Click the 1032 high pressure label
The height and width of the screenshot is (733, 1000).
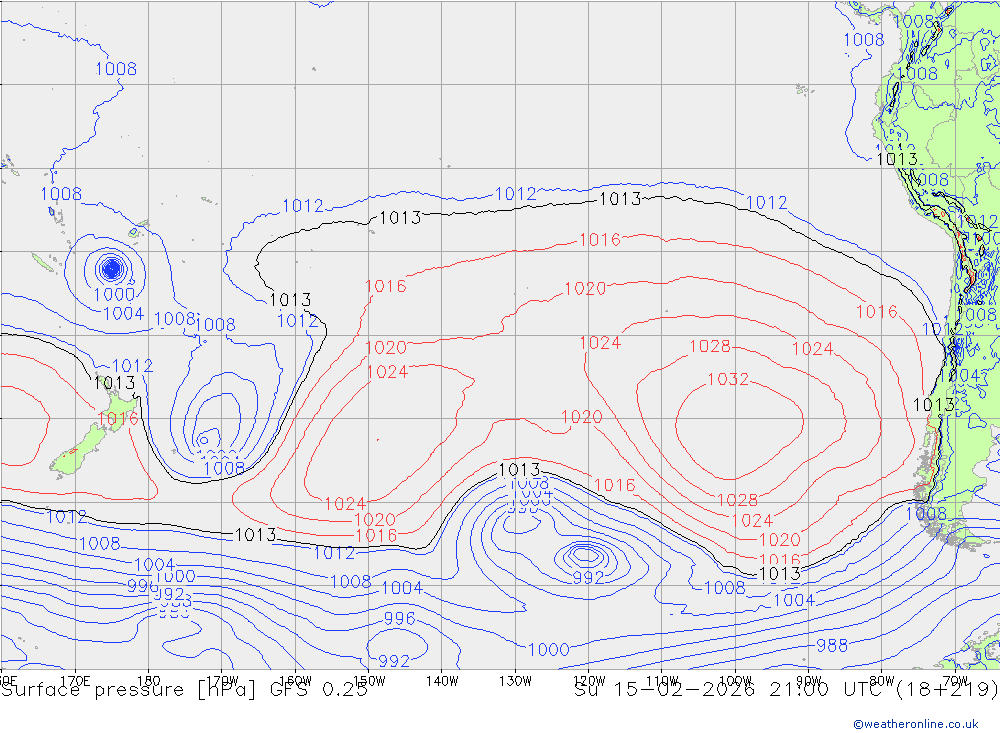pos(728,379)
